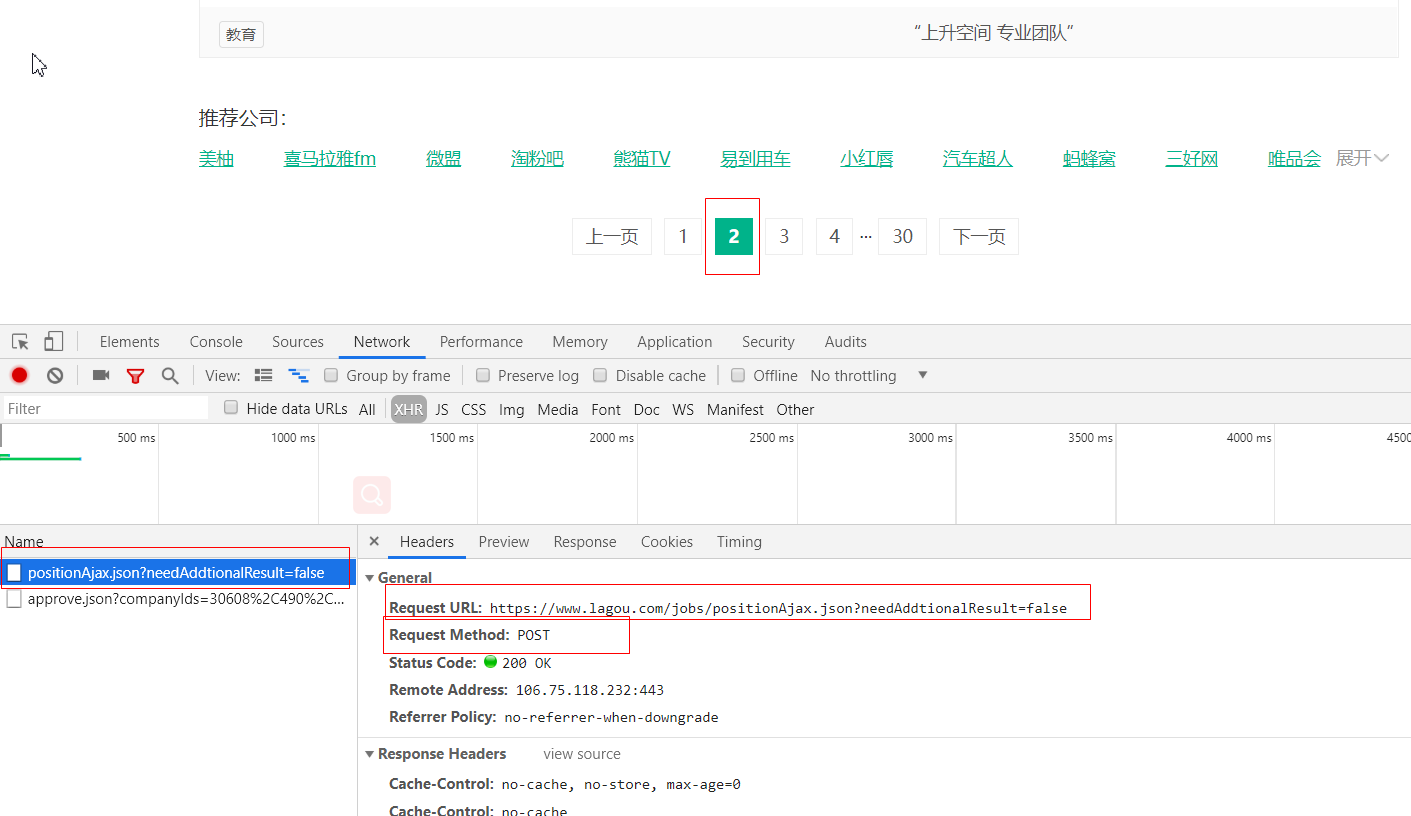Open the Sources panel tab
1411x816 pixels.
click(298, 342)
